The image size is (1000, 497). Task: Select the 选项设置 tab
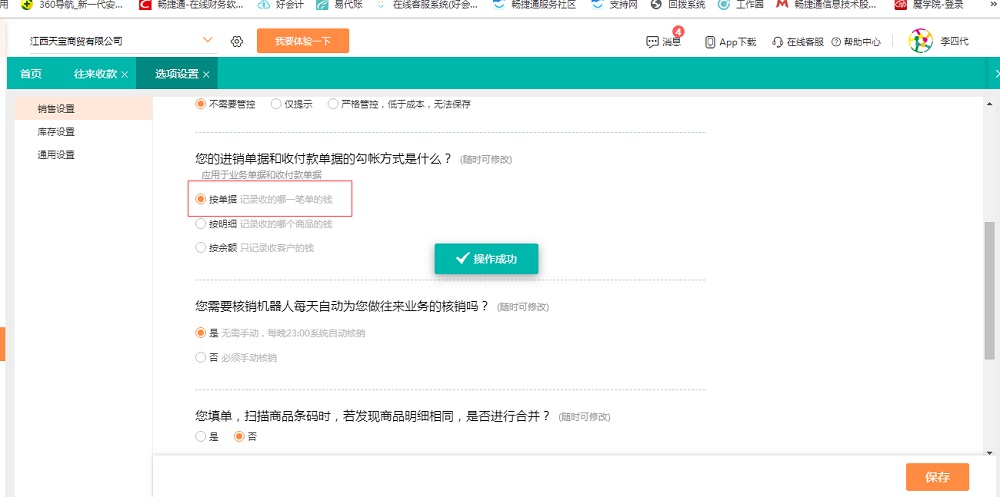[177, 74]
